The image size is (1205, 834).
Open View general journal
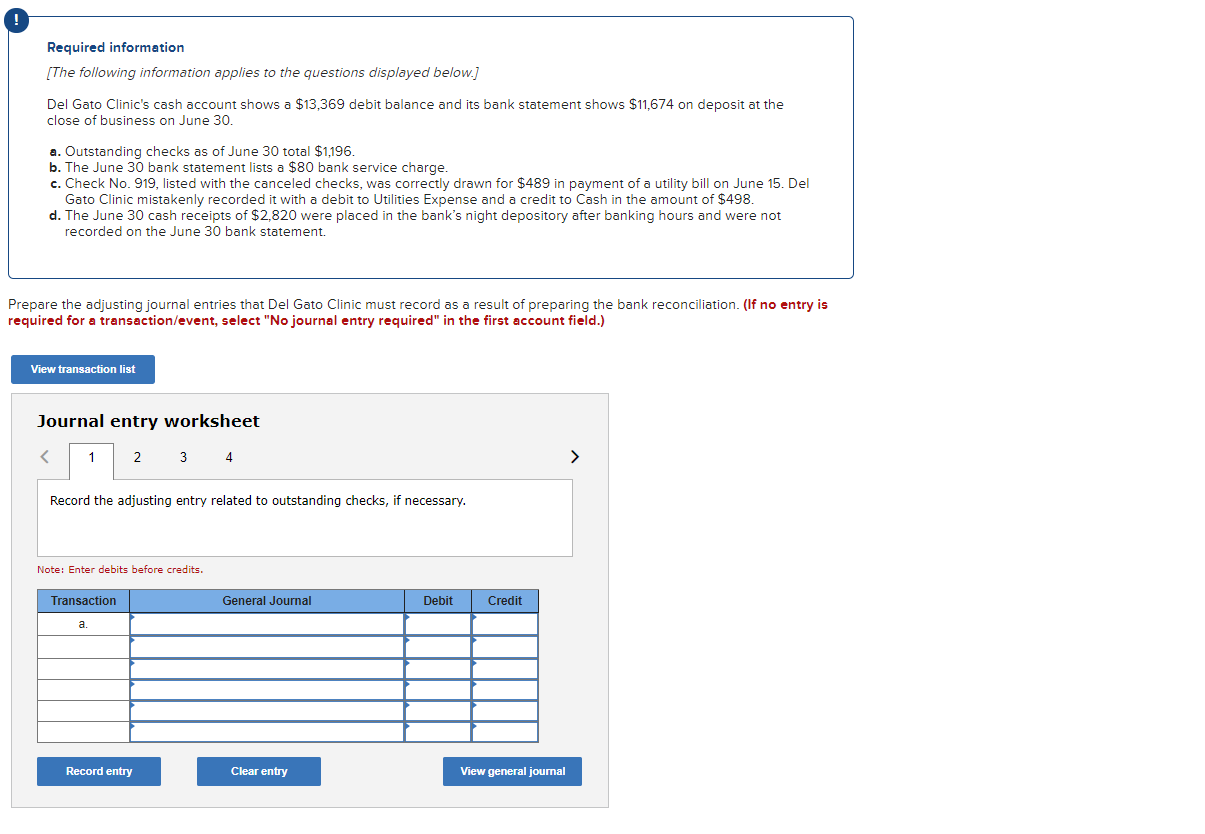tap(513, 771)
